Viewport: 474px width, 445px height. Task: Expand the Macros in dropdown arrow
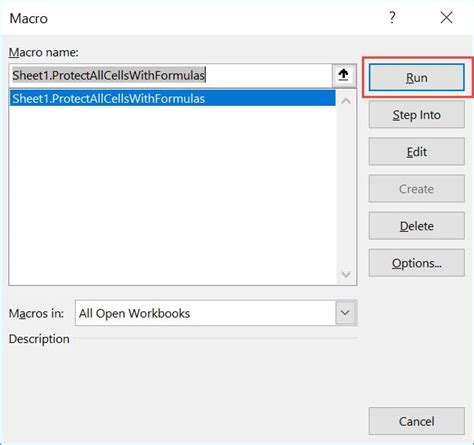346,313
